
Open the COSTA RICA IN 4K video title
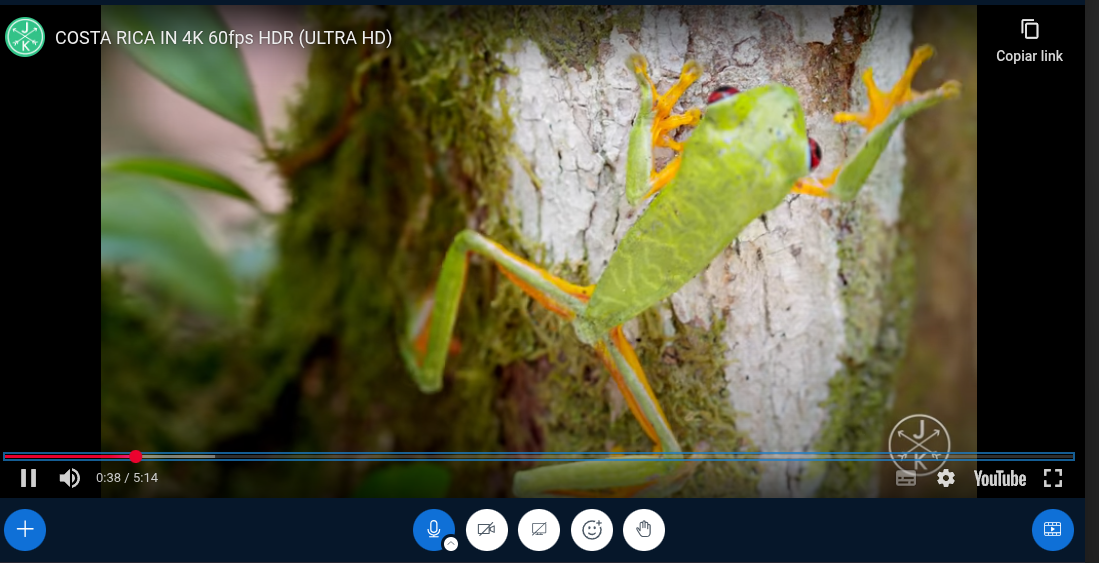pos(223,38)
